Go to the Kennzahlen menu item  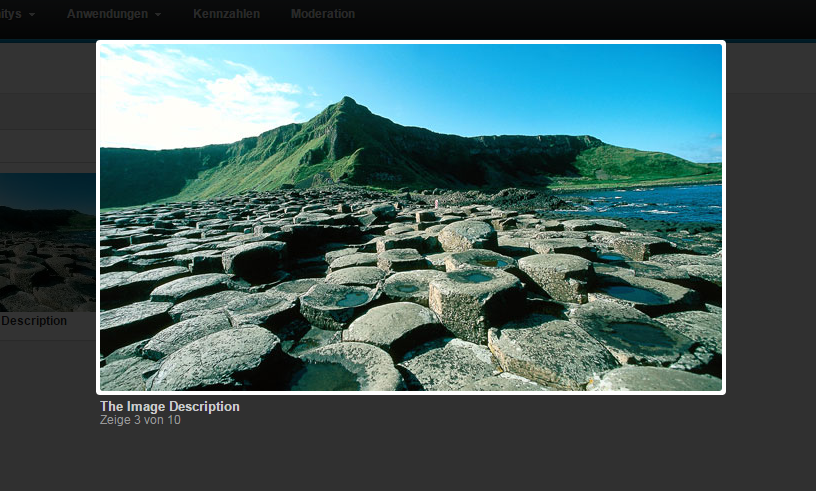pyautogui.click(x=226, y=14)
